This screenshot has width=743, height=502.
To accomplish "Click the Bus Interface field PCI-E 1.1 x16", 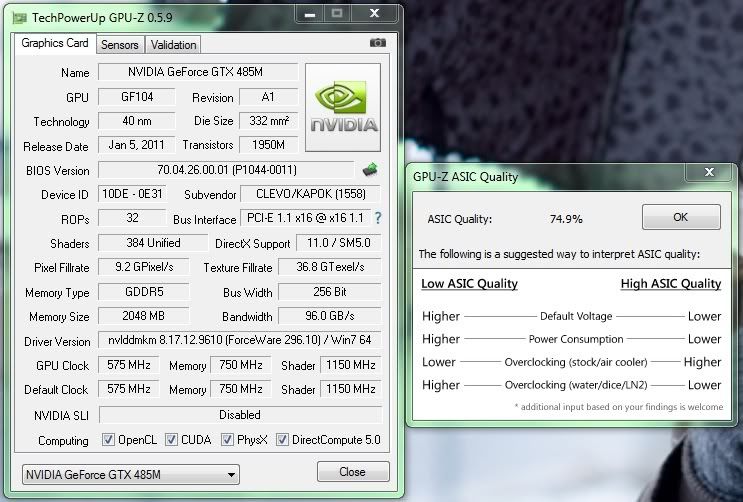I will point(306,218).
